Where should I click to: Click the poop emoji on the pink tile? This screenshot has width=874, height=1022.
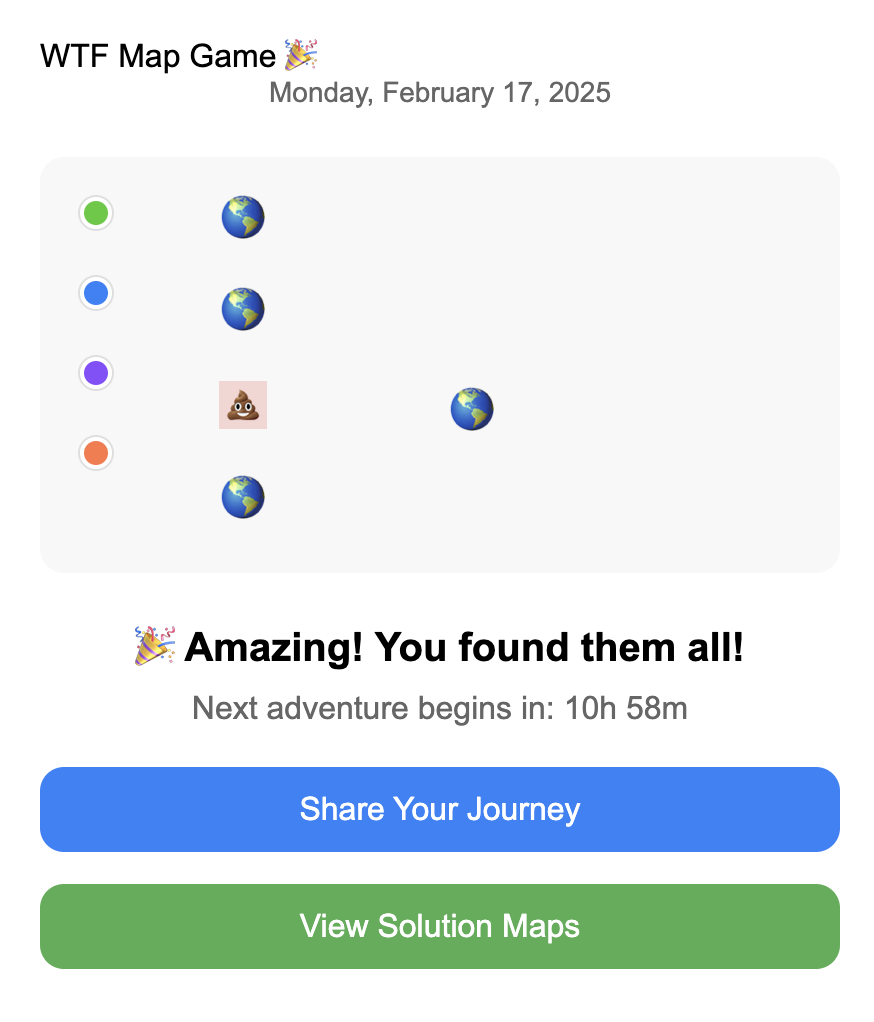pyautogui.click(x=242, y=405)
